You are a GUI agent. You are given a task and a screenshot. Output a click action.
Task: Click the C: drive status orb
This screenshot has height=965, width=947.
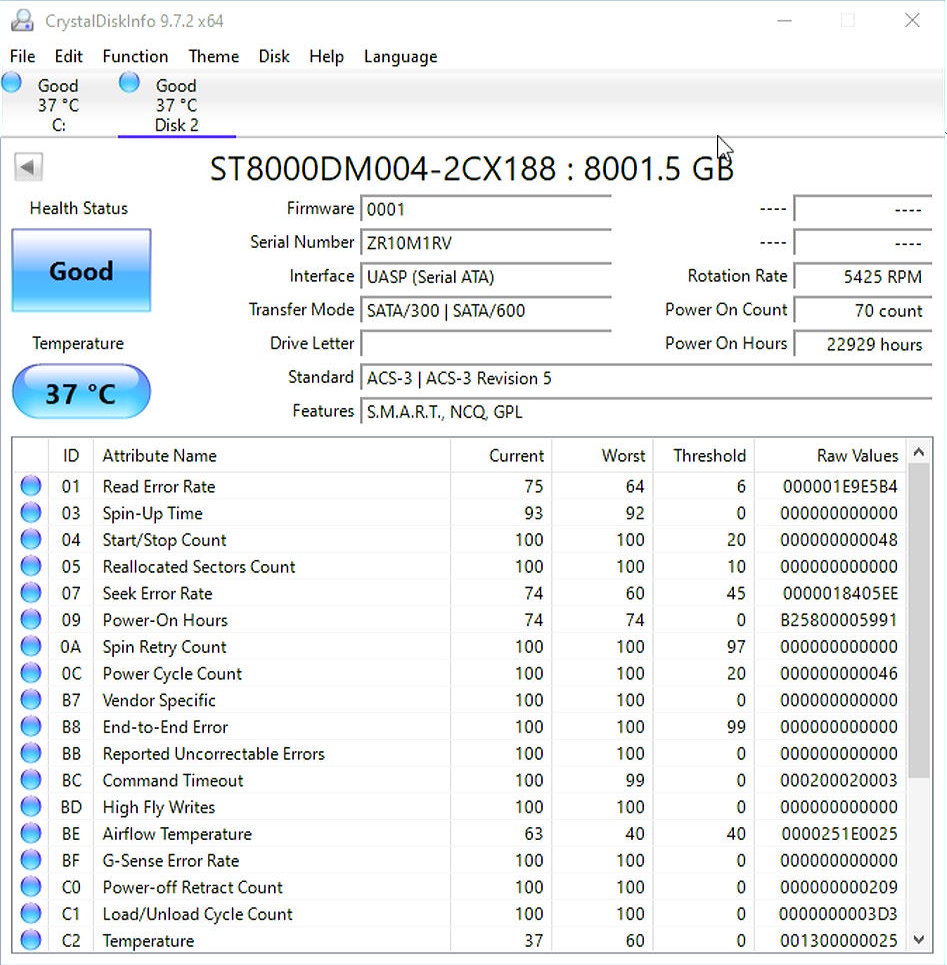pos(12,84)
